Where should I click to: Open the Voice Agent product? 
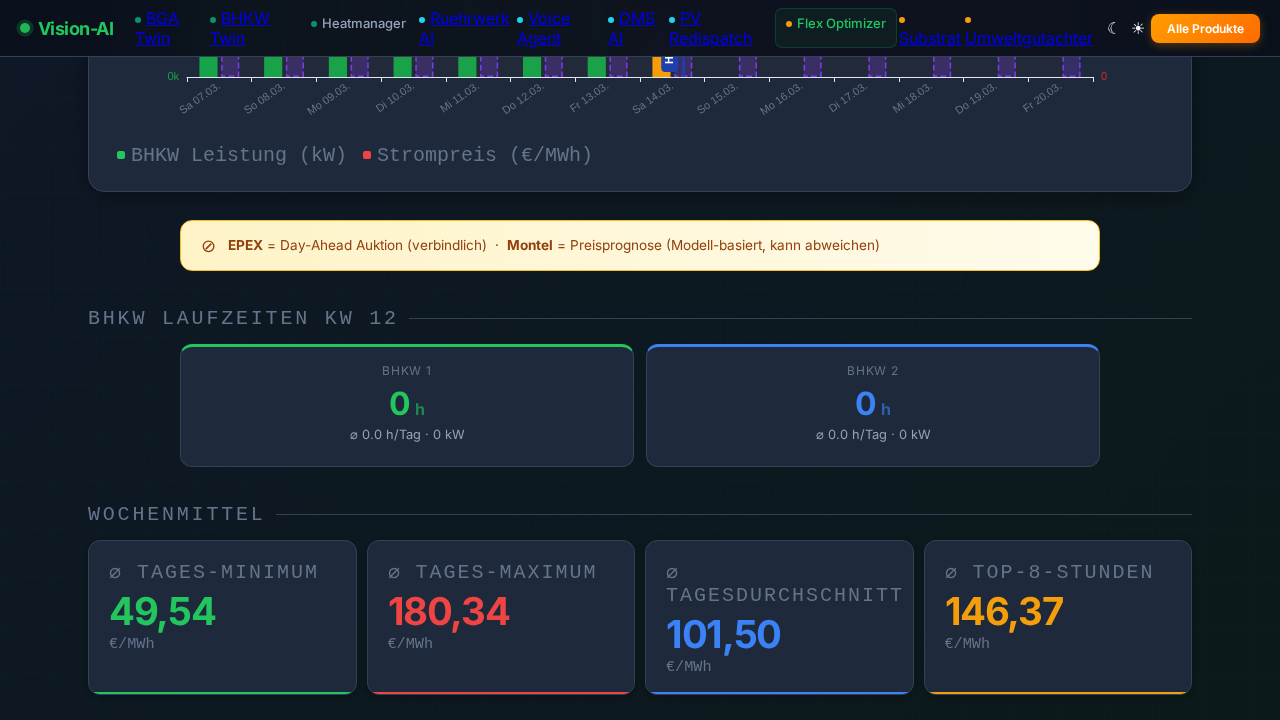tap(547, 28)
